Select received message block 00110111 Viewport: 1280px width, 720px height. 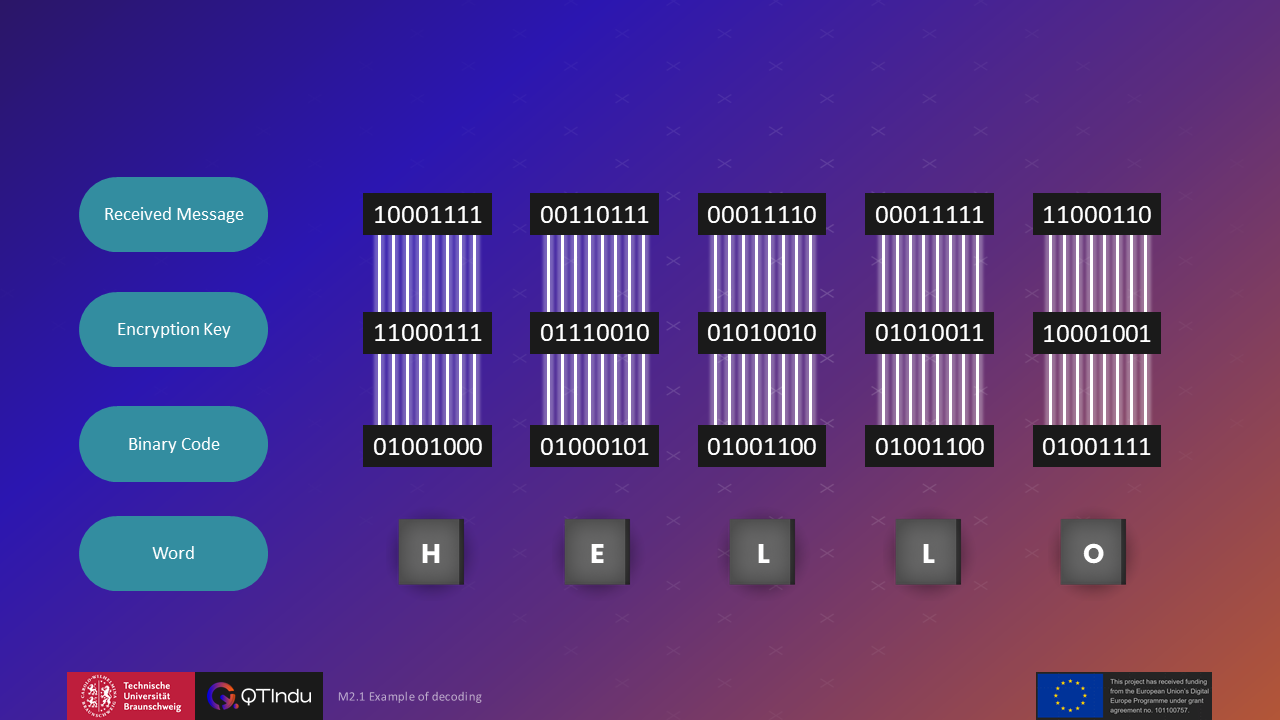coord(594,214)
